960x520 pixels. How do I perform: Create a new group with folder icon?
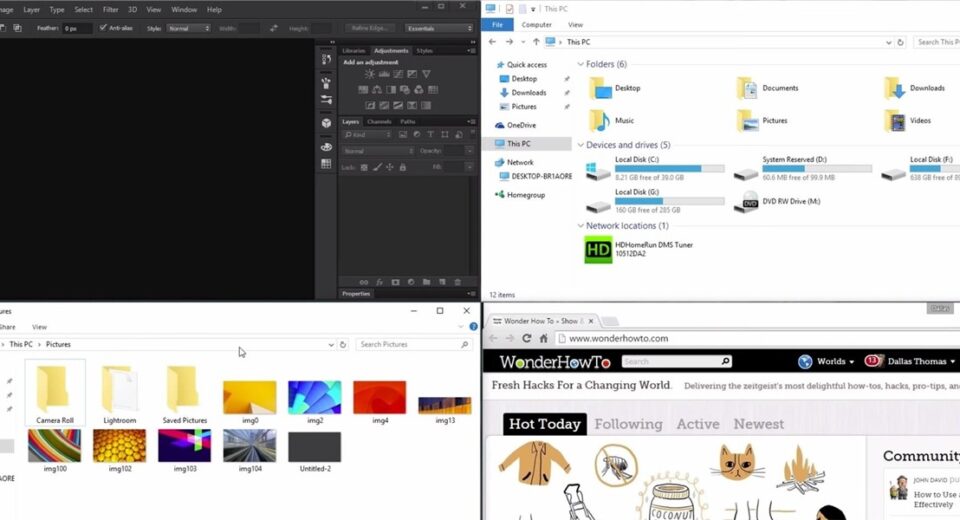[x=426, y=282]
